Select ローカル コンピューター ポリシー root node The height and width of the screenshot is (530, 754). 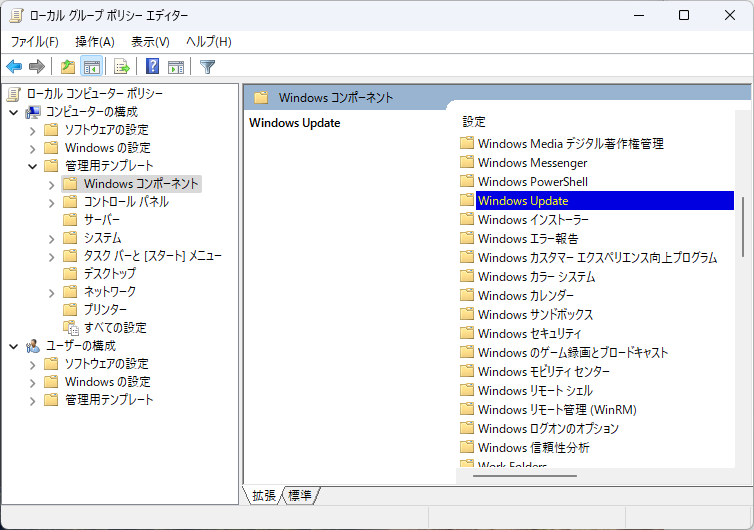(x=94, y=93)
